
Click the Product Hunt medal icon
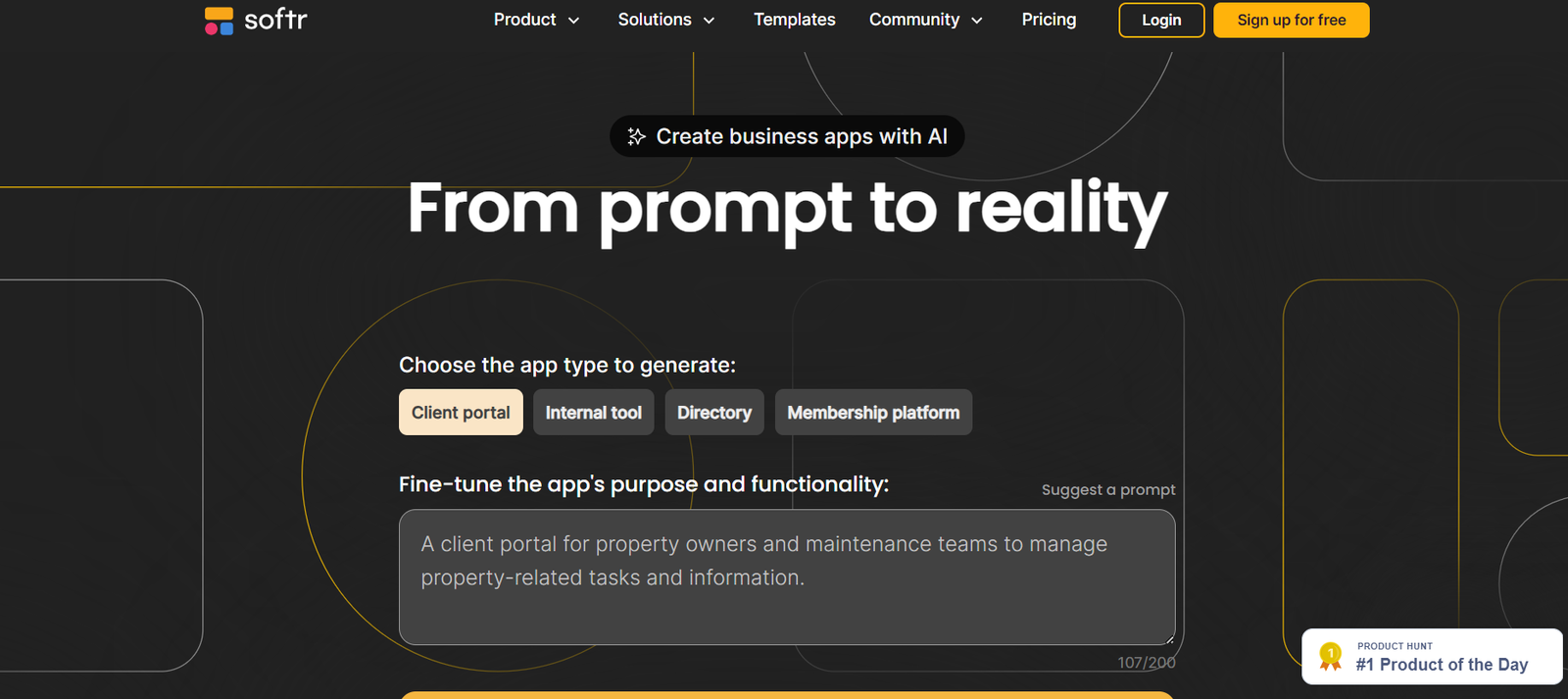tap(1330, 656)
